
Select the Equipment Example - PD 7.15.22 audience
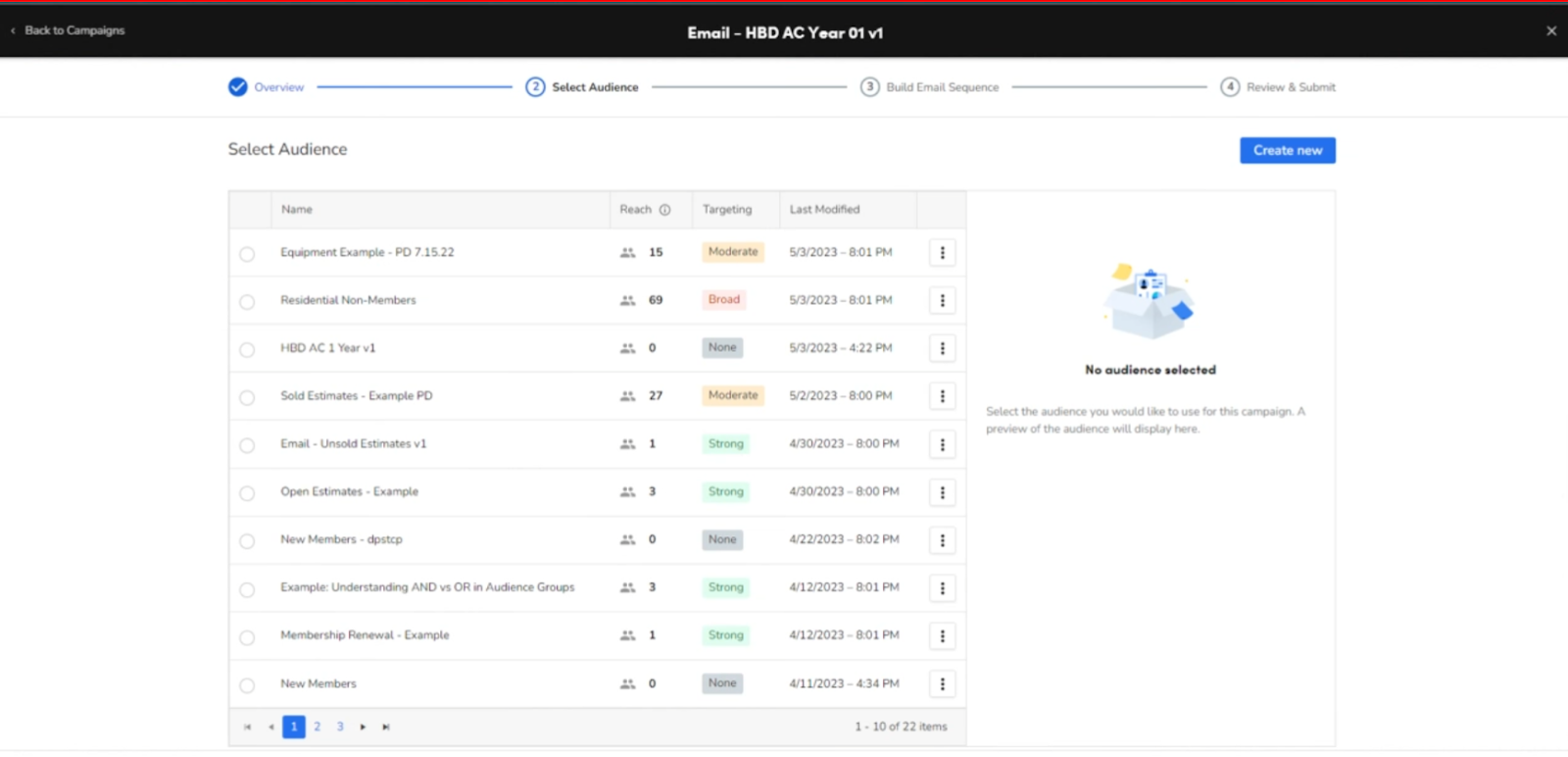tap(247, 254)
